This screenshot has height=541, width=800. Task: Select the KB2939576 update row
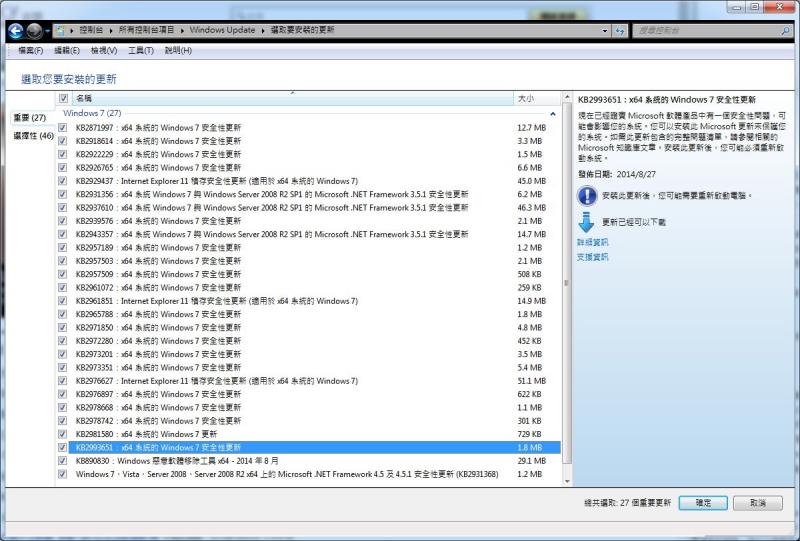pyautogui.click(x=308, y=221)
